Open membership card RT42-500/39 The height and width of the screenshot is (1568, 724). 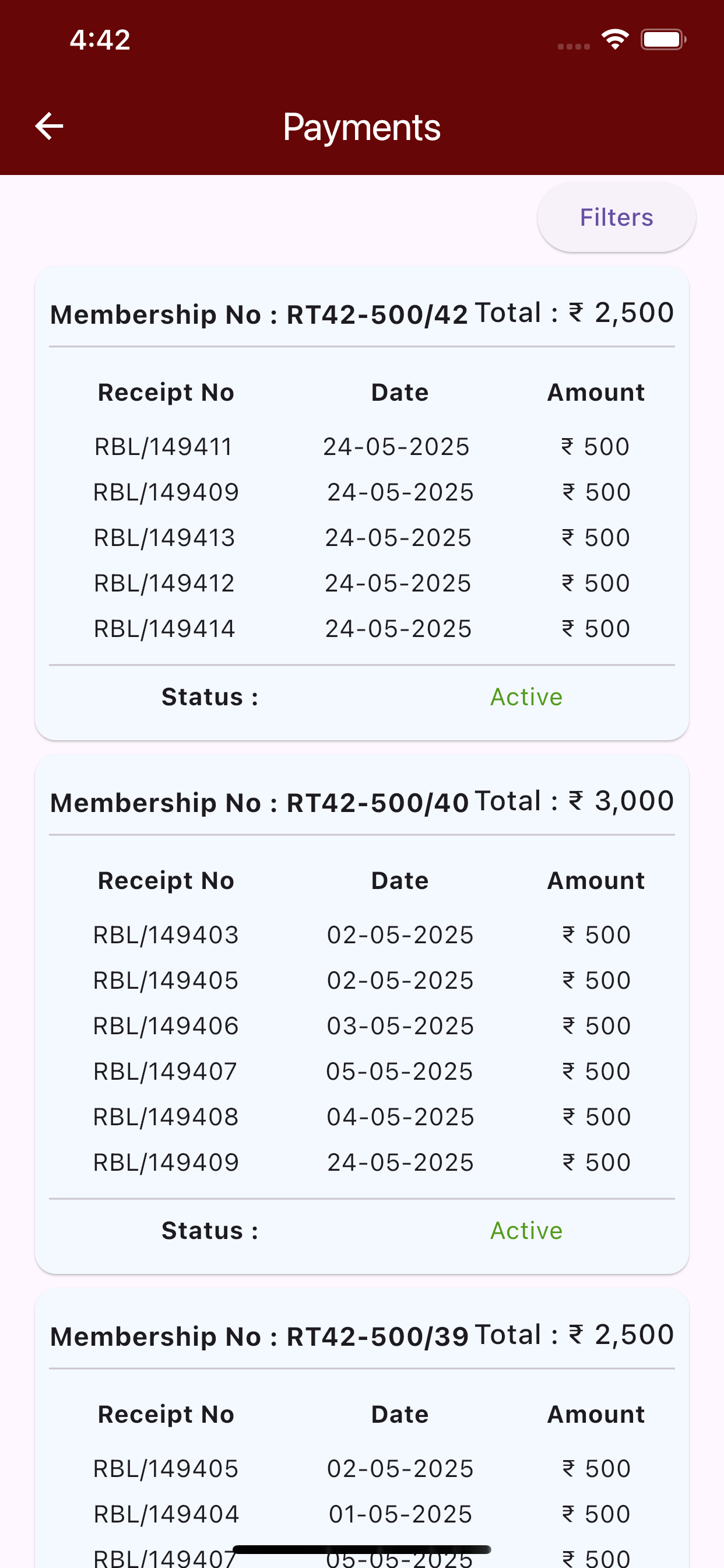point(362,1428)
